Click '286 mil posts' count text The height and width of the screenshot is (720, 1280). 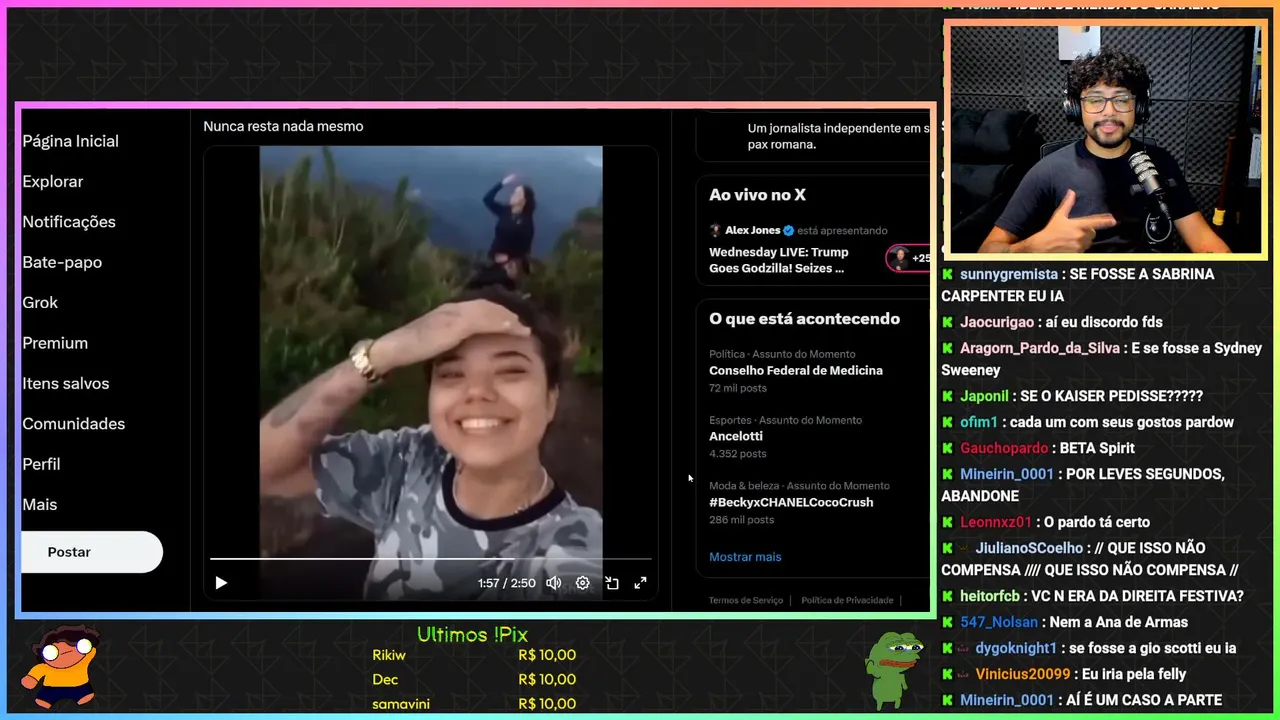tap(741, 519)
